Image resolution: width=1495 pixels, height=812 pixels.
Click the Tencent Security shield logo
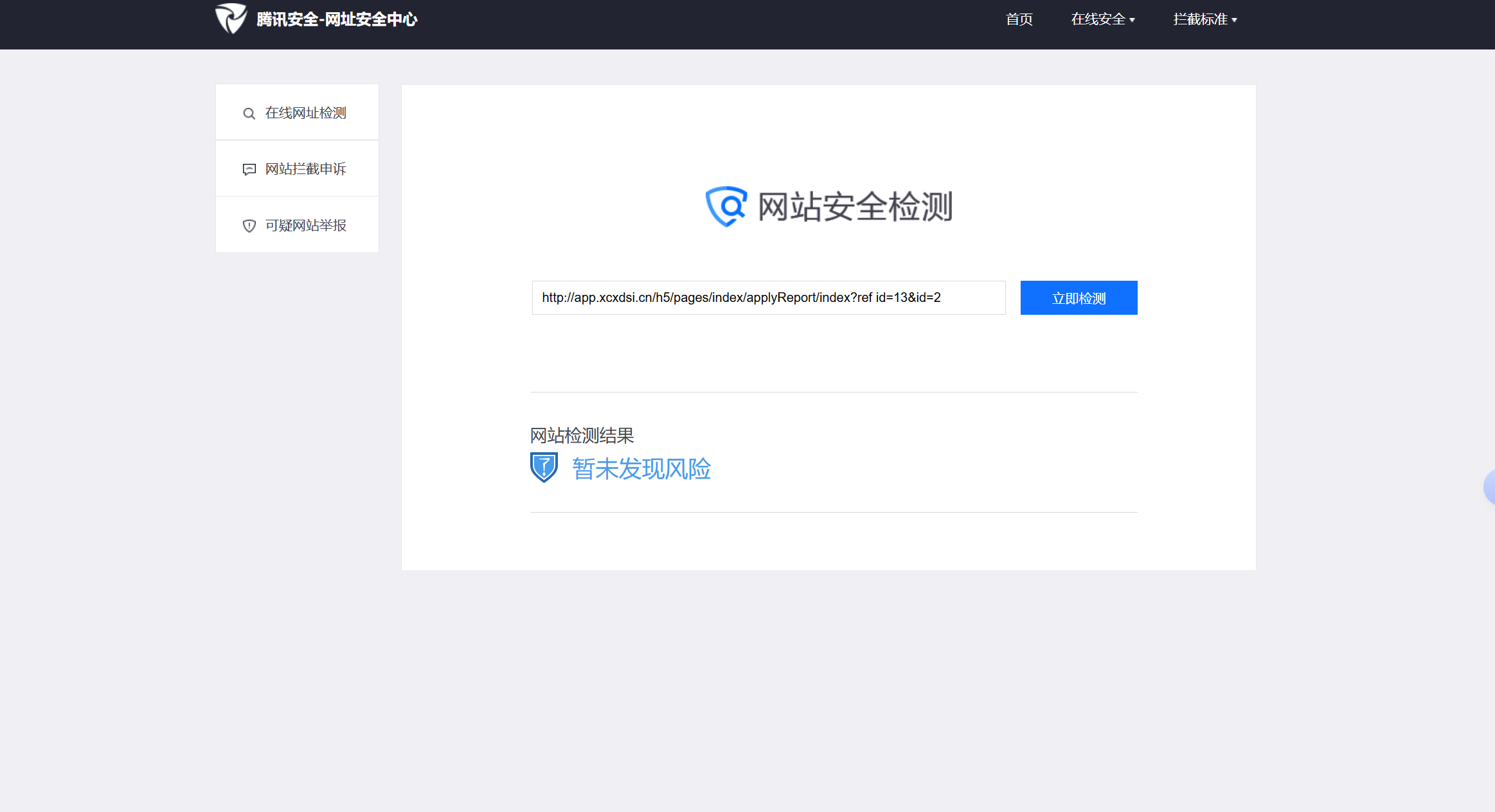point(230,19)
